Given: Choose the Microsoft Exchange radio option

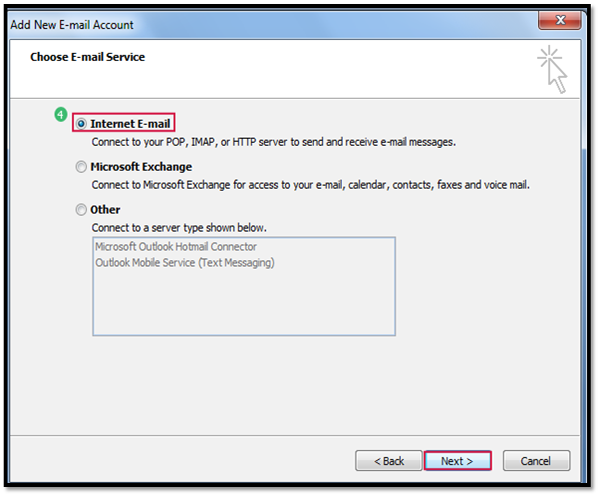Looking at the screenshot, I should pos(81,167).
